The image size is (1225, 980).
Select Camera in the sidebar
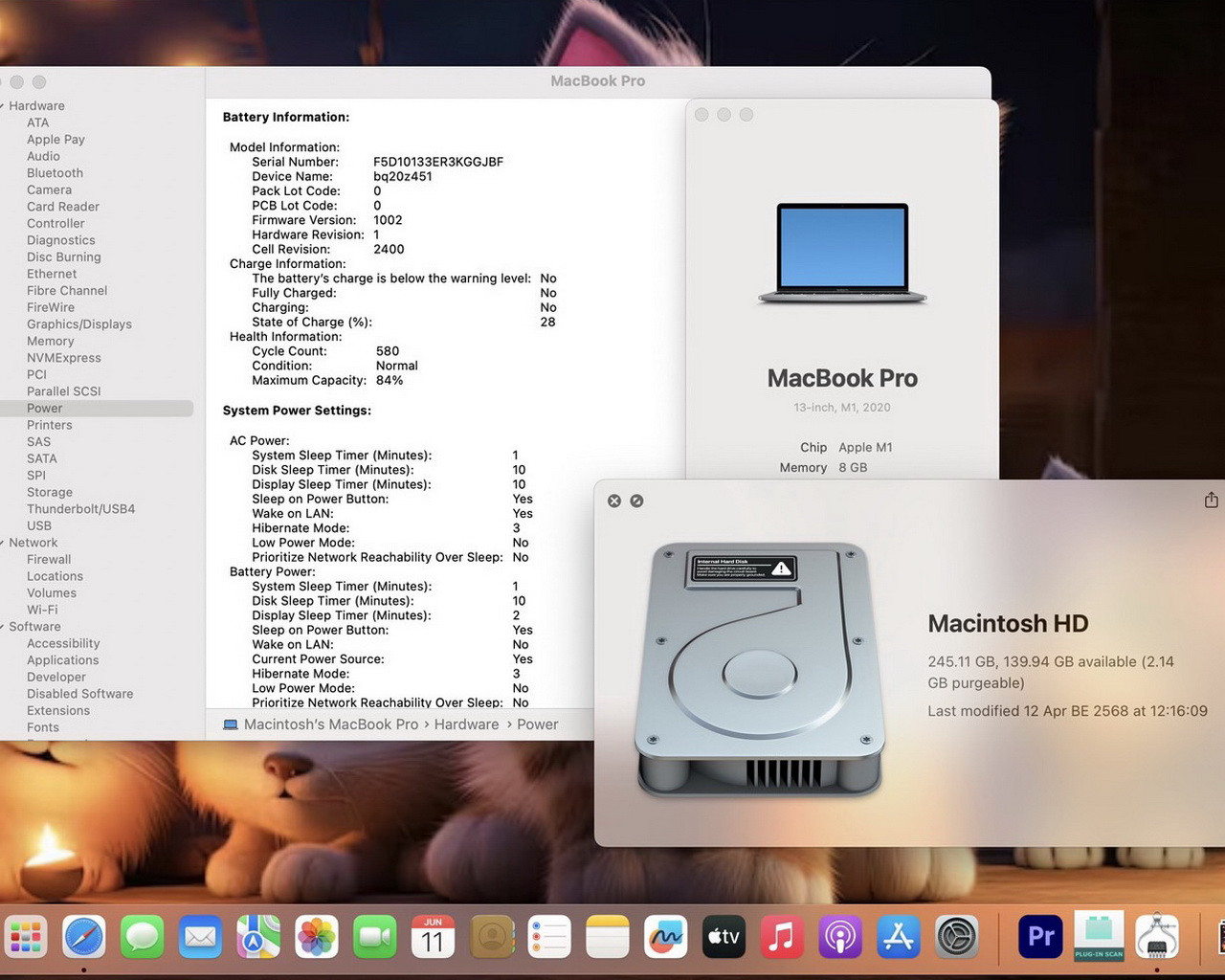point(49,189)
